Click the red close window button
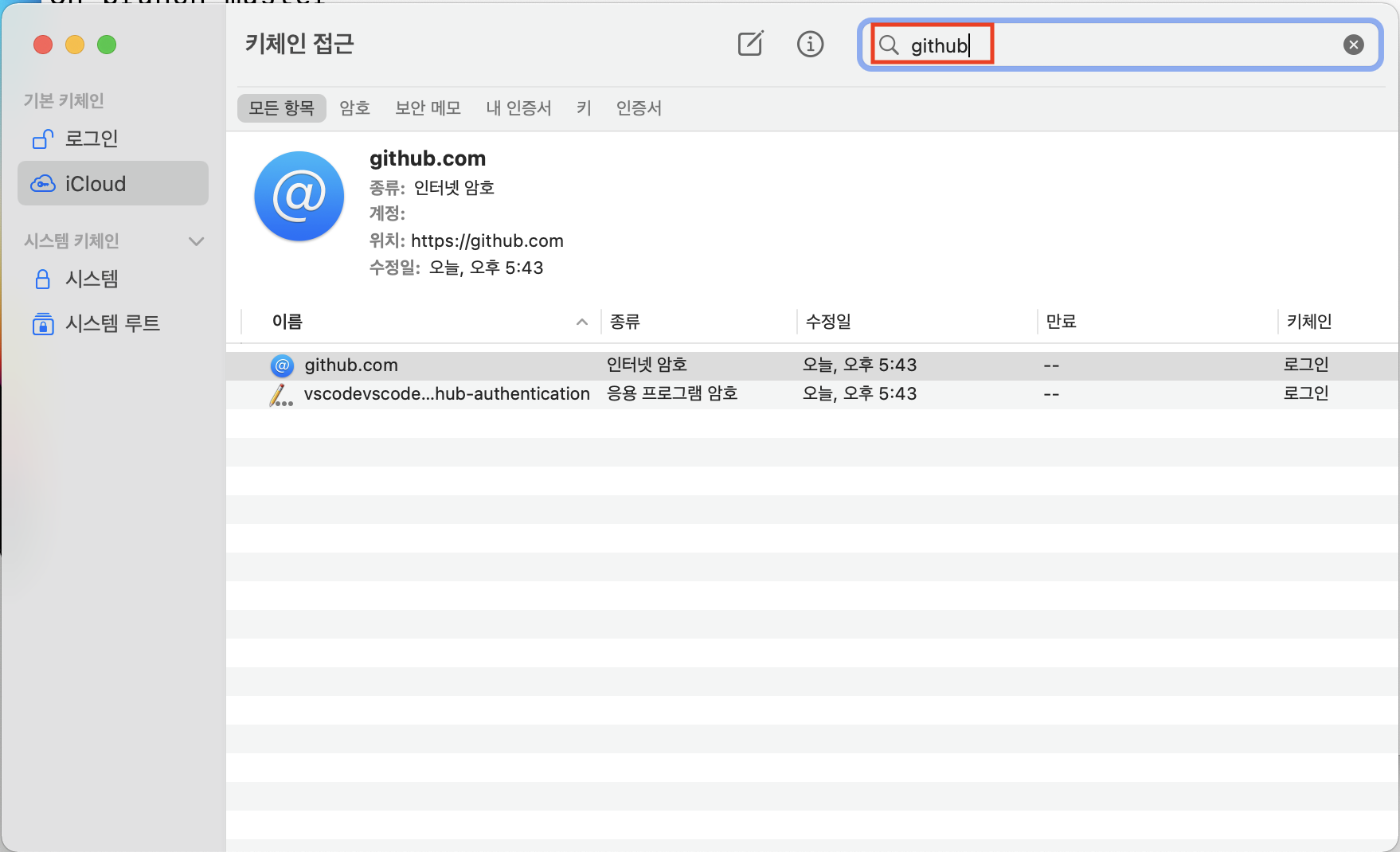 click(43, 45)
